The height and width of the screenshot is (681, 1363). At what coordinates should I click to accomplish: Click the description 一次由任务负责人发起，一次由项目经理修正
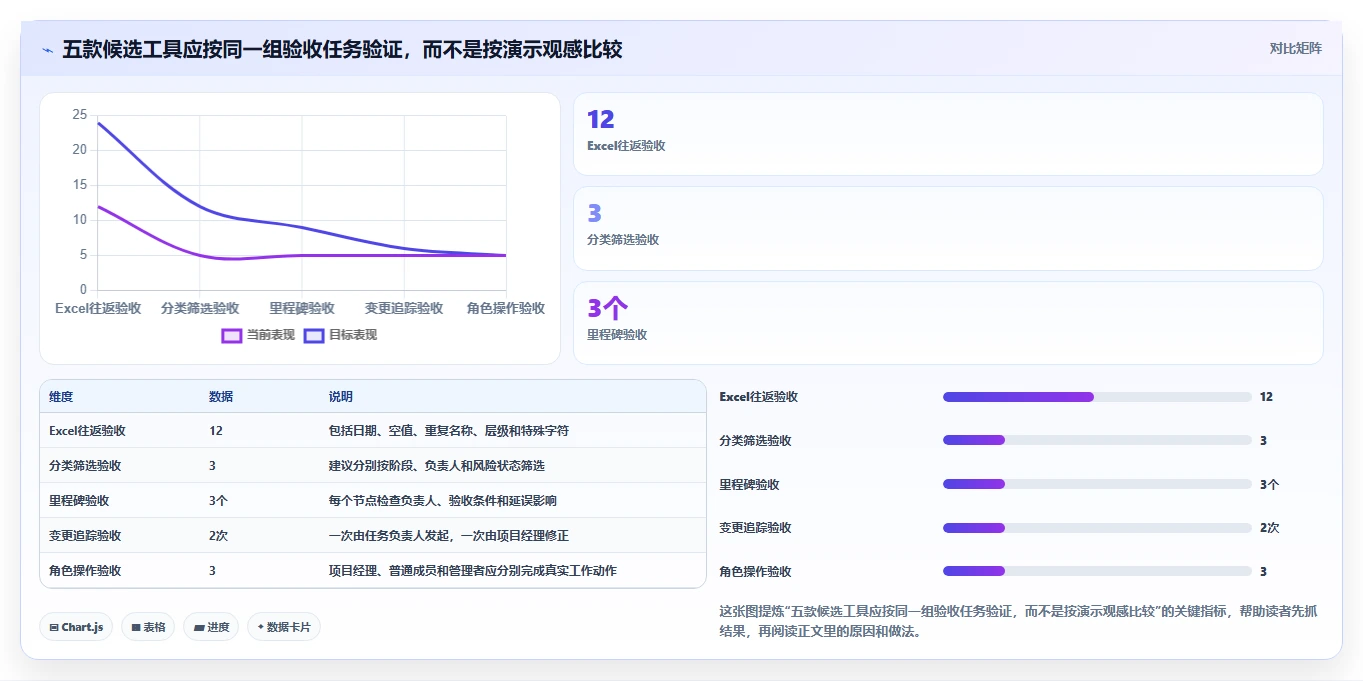[x=449, y=536]
